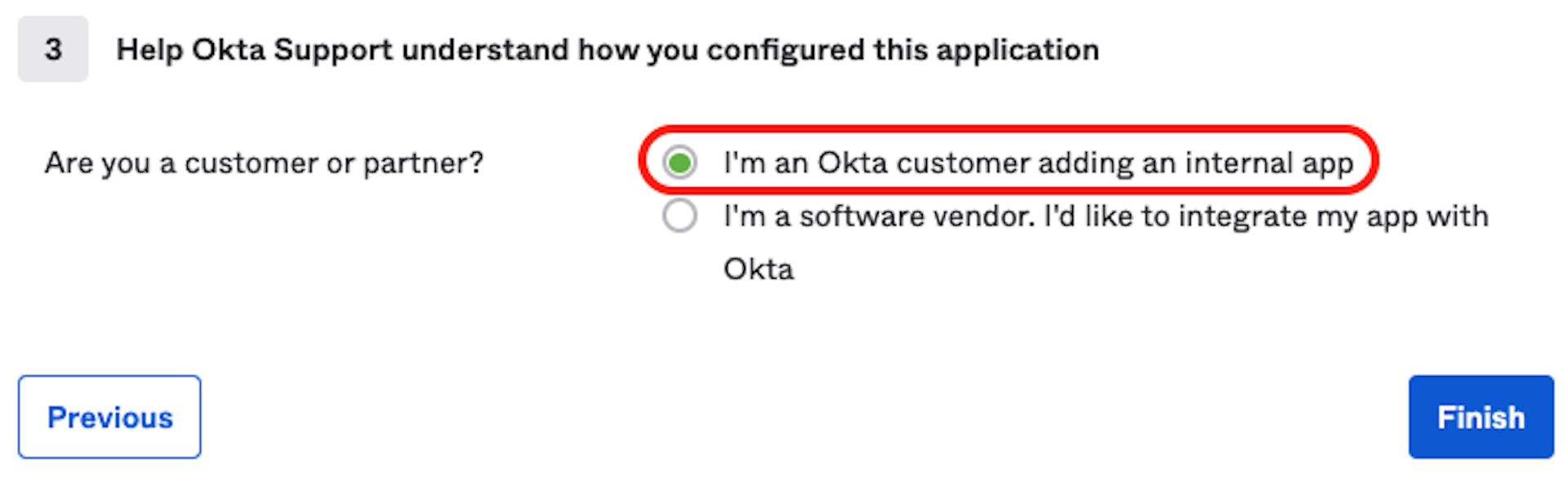Click the Finish button
1568x479 pixels.
pyautogui.click(x=1480, y=417)
